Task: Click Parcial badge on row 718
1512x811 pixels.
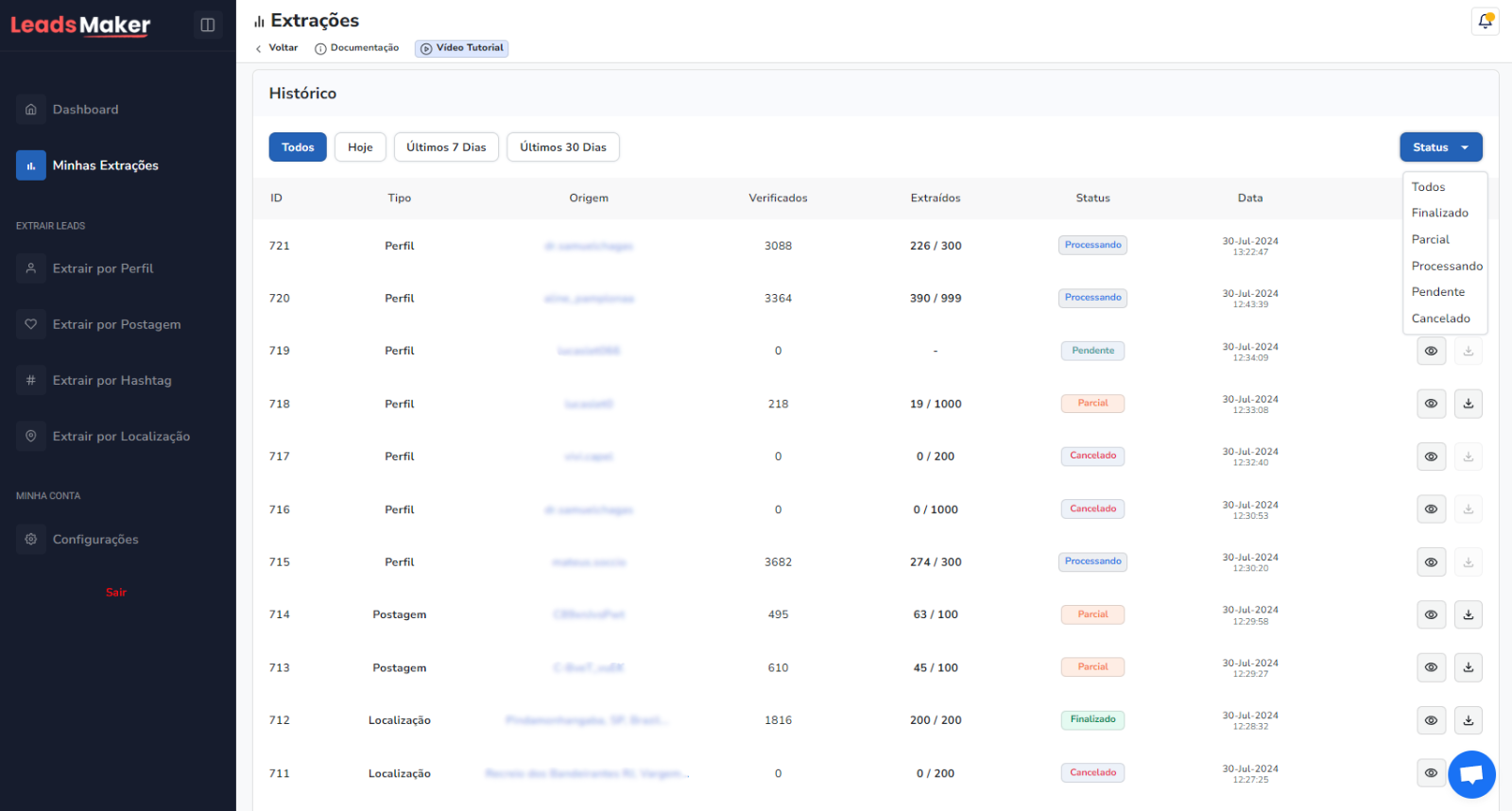Action: pyautogui.click(x=1093, y=404)
